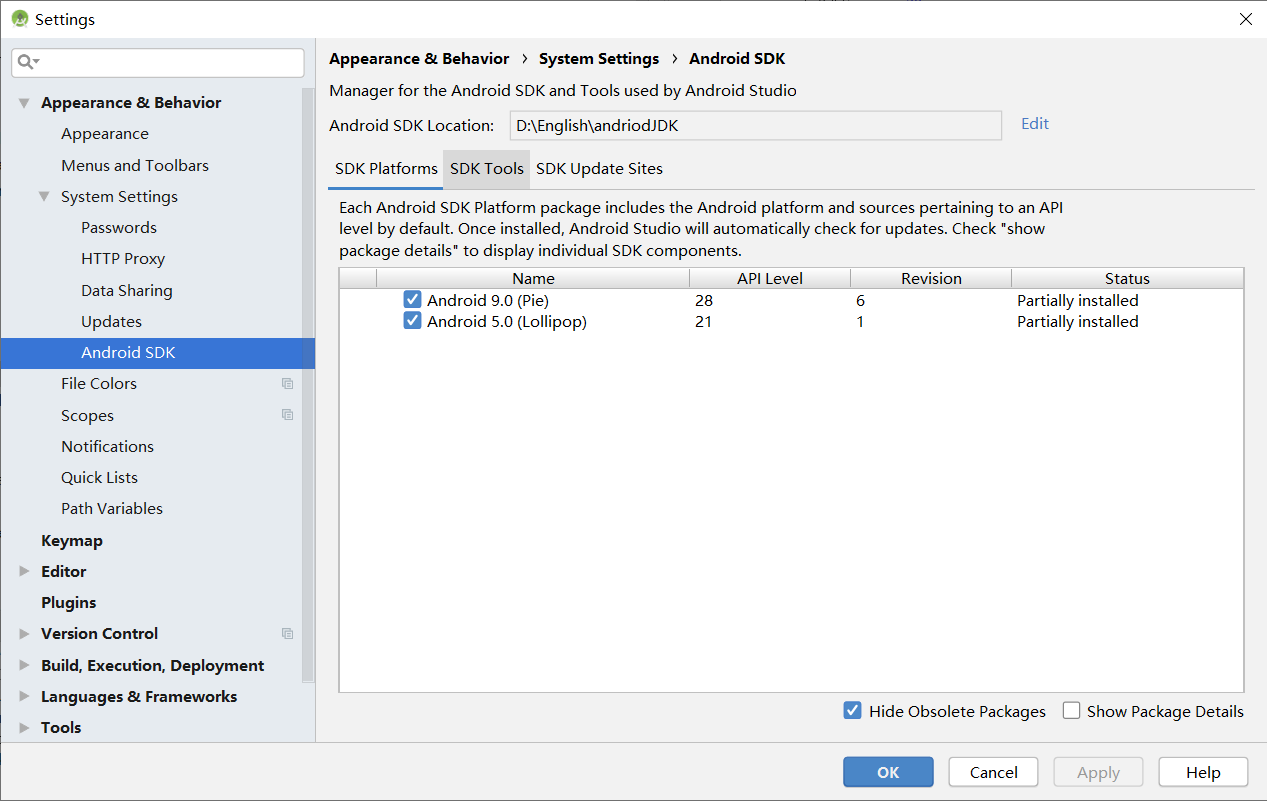The width and height of the screenshot is (1267, 801).
Task: Close the Settings dialog window
Action: coord(1245,19)
